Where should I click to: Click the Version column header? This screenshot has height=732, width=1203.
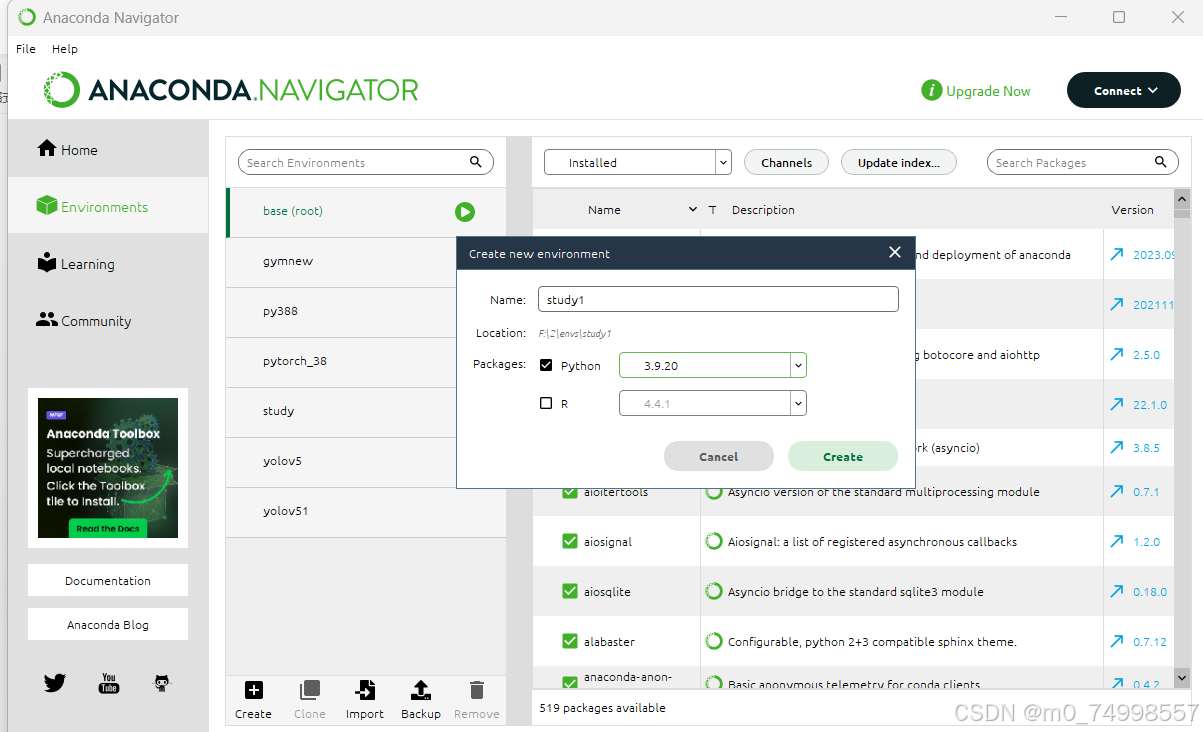pos(1132,210)
